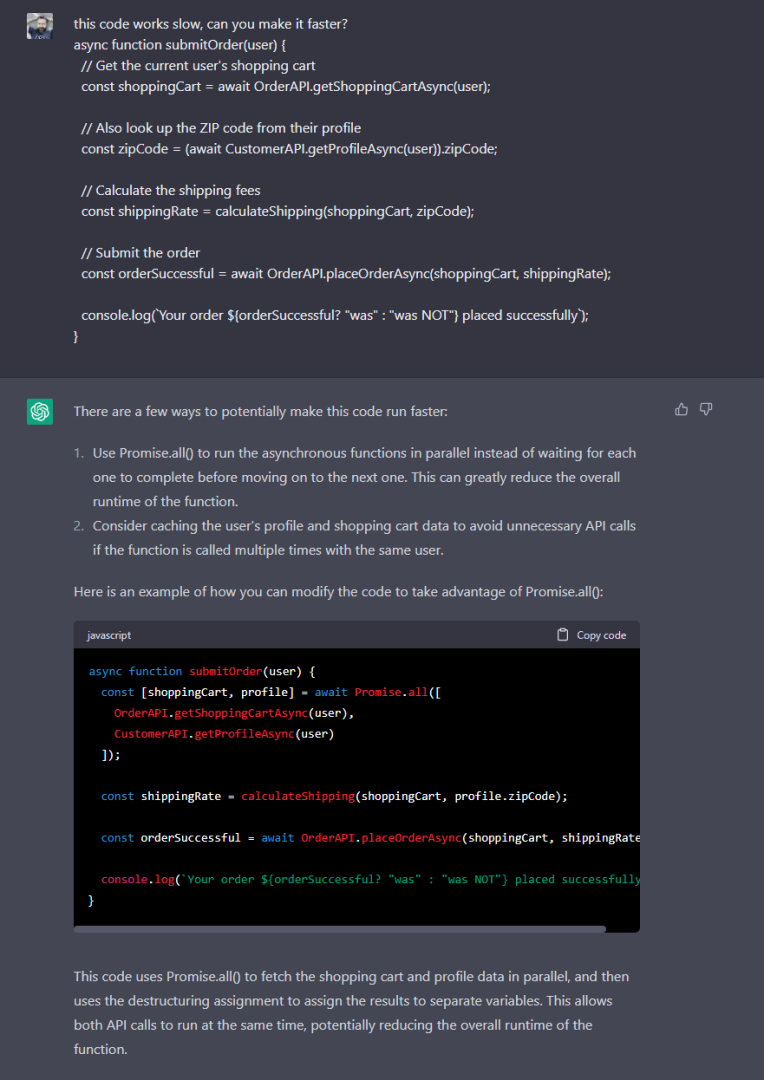Click the thumbs down icon on the response

706,409
